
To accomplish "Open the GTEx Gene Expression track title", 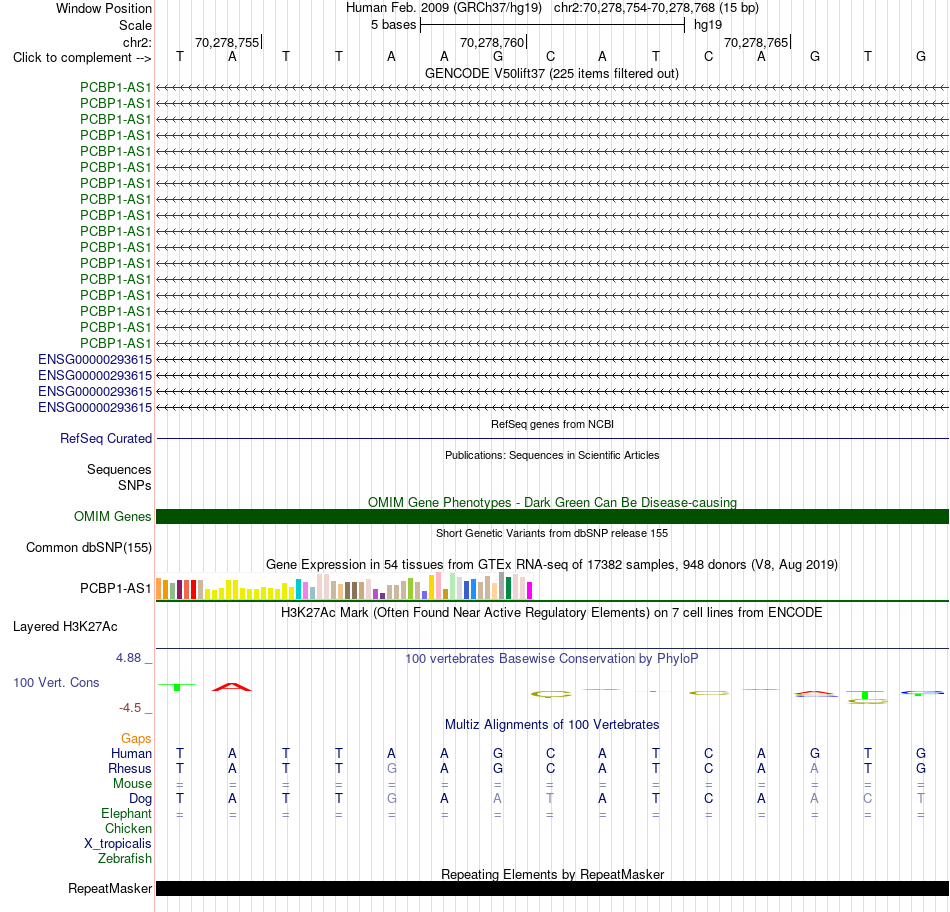I will coord(552,564).
